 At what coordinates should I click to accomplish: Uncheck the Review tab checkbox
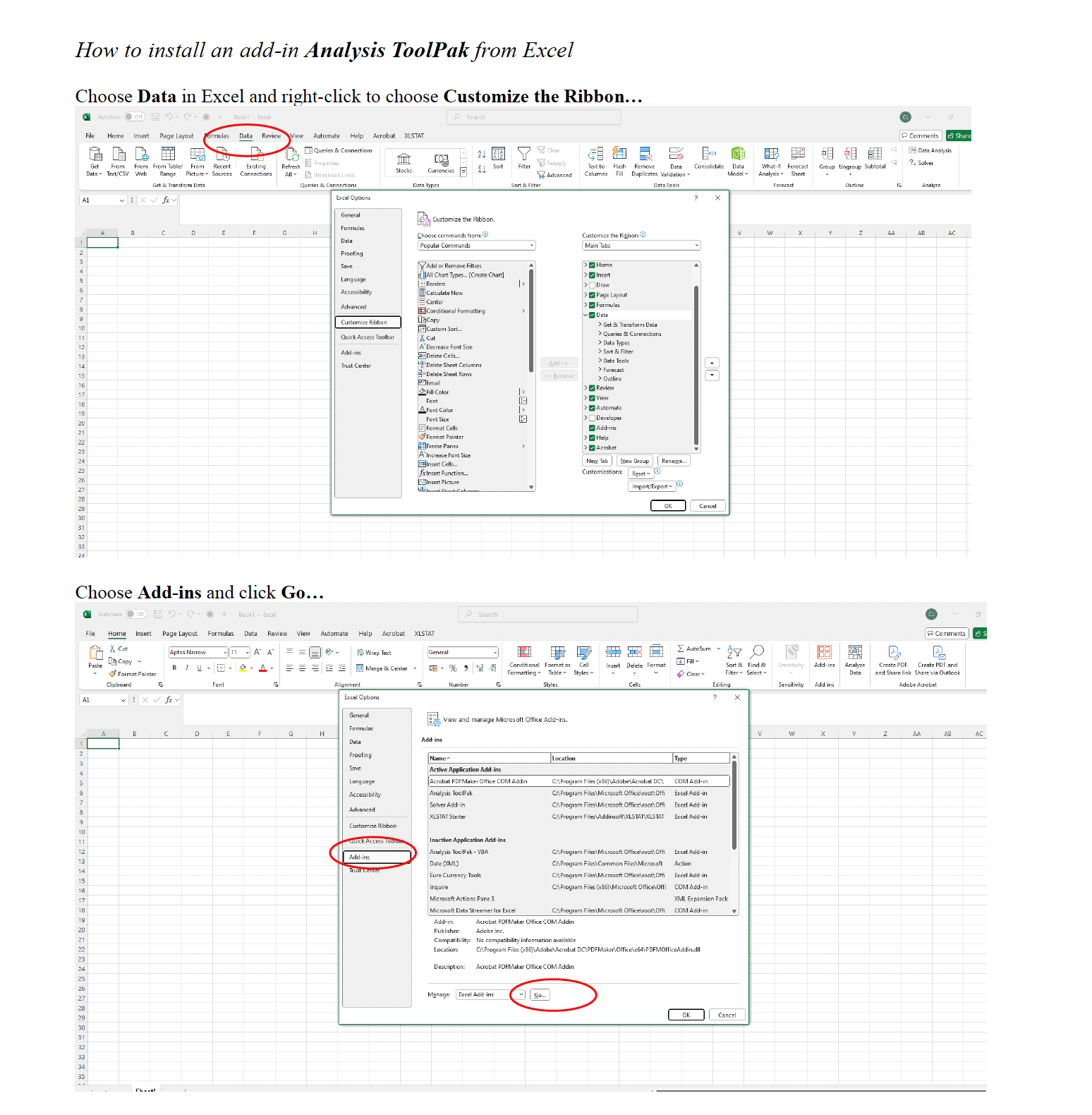[x=593, y=388]
